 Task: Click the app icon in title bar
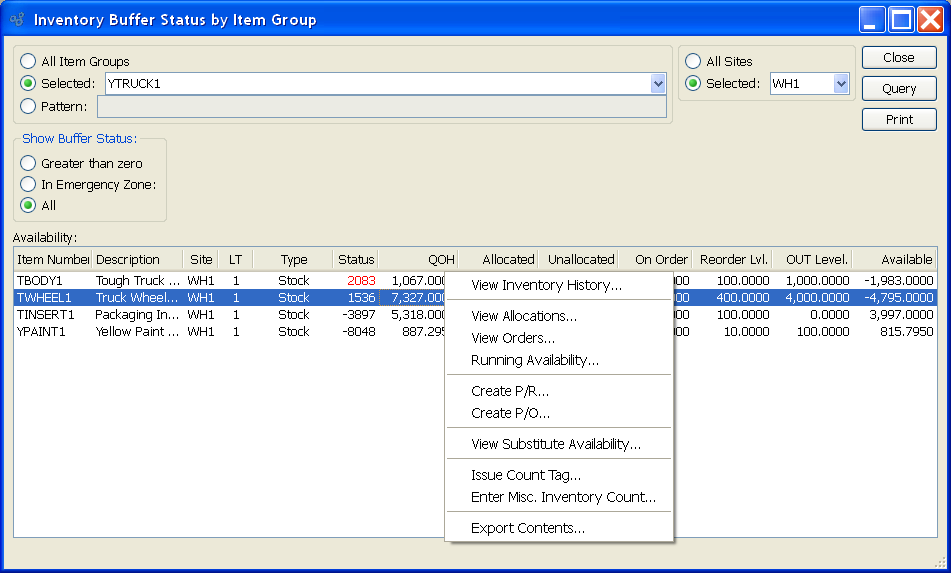16,19
